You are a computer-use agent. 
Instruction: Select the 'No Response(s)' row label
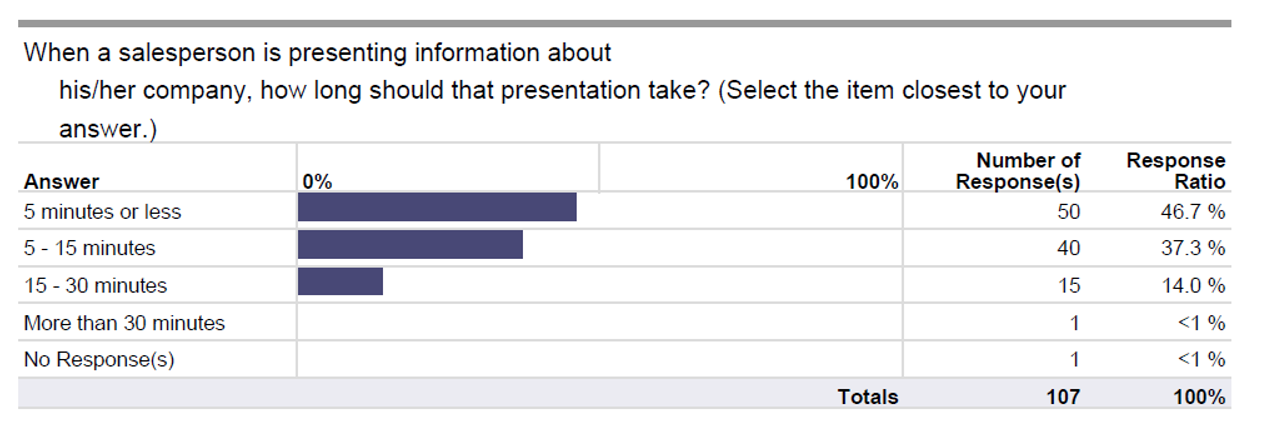[x=99, y=360]
